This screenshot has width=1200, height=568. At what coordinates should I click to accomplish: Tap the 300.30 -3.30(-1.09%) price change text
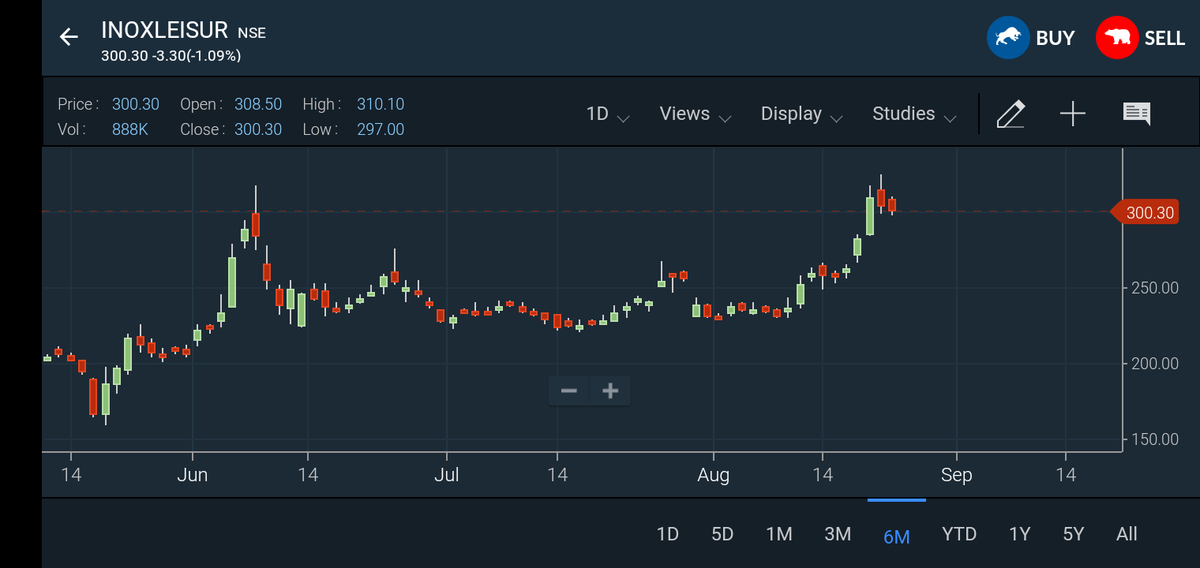point(171,56)
